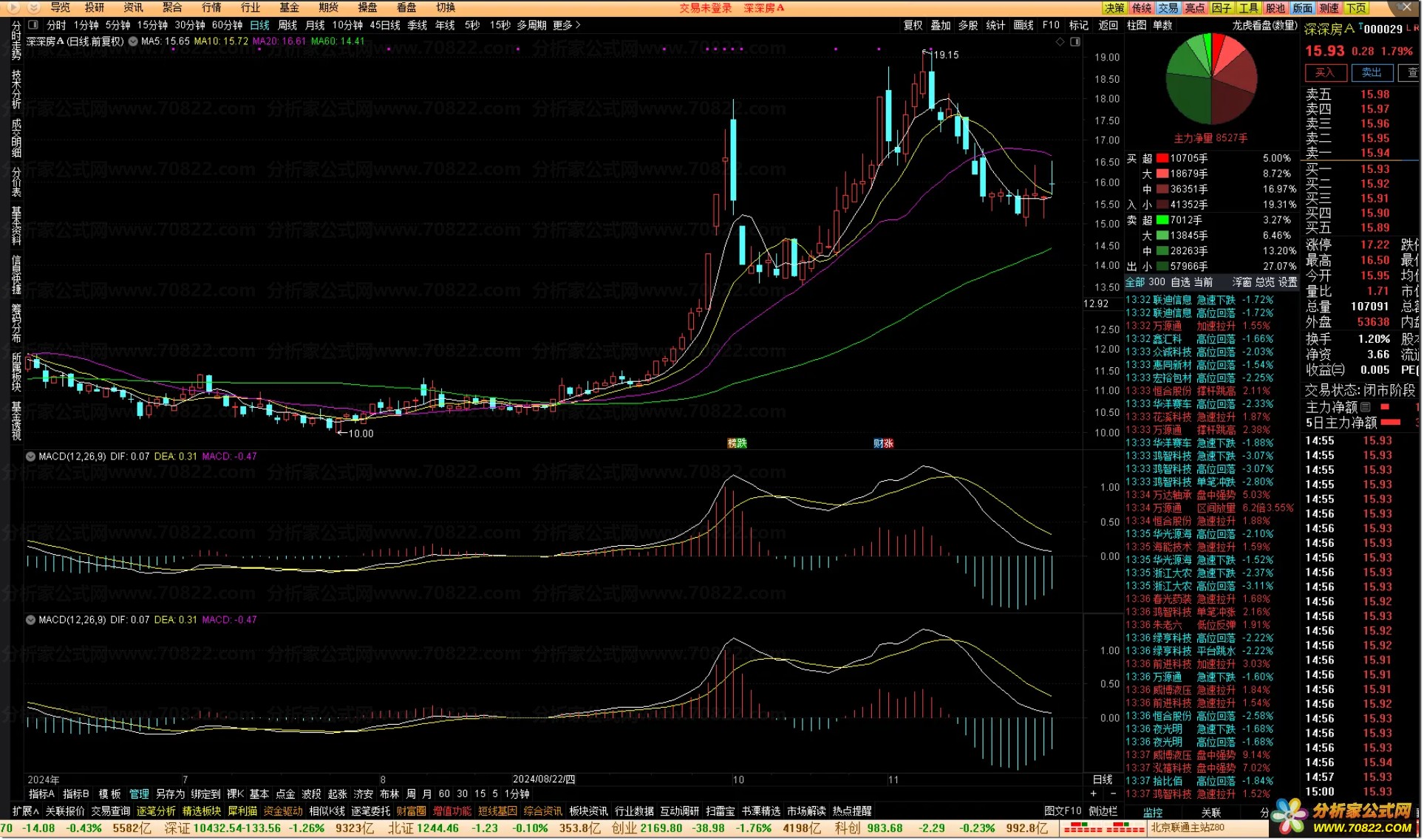Click 指标A at the bottom bar
This screenshot has width=1424, height=840.
(x=42, y=796)
